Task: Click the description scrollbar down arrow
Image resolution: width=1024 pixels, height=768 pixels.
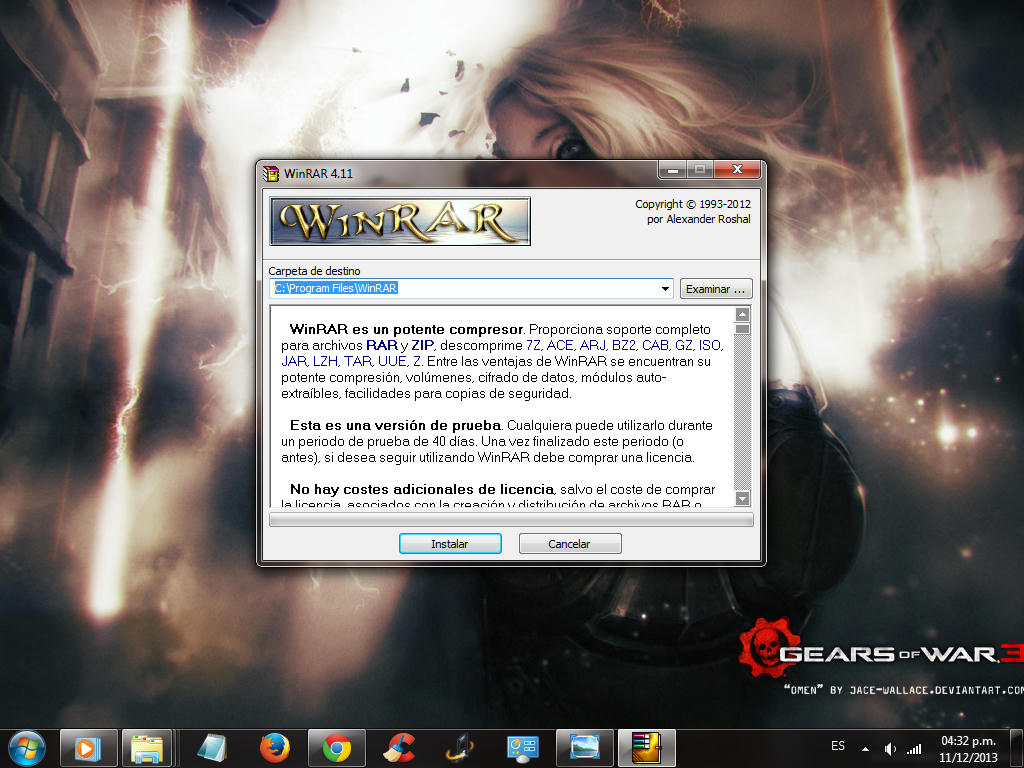Action: 742,498
